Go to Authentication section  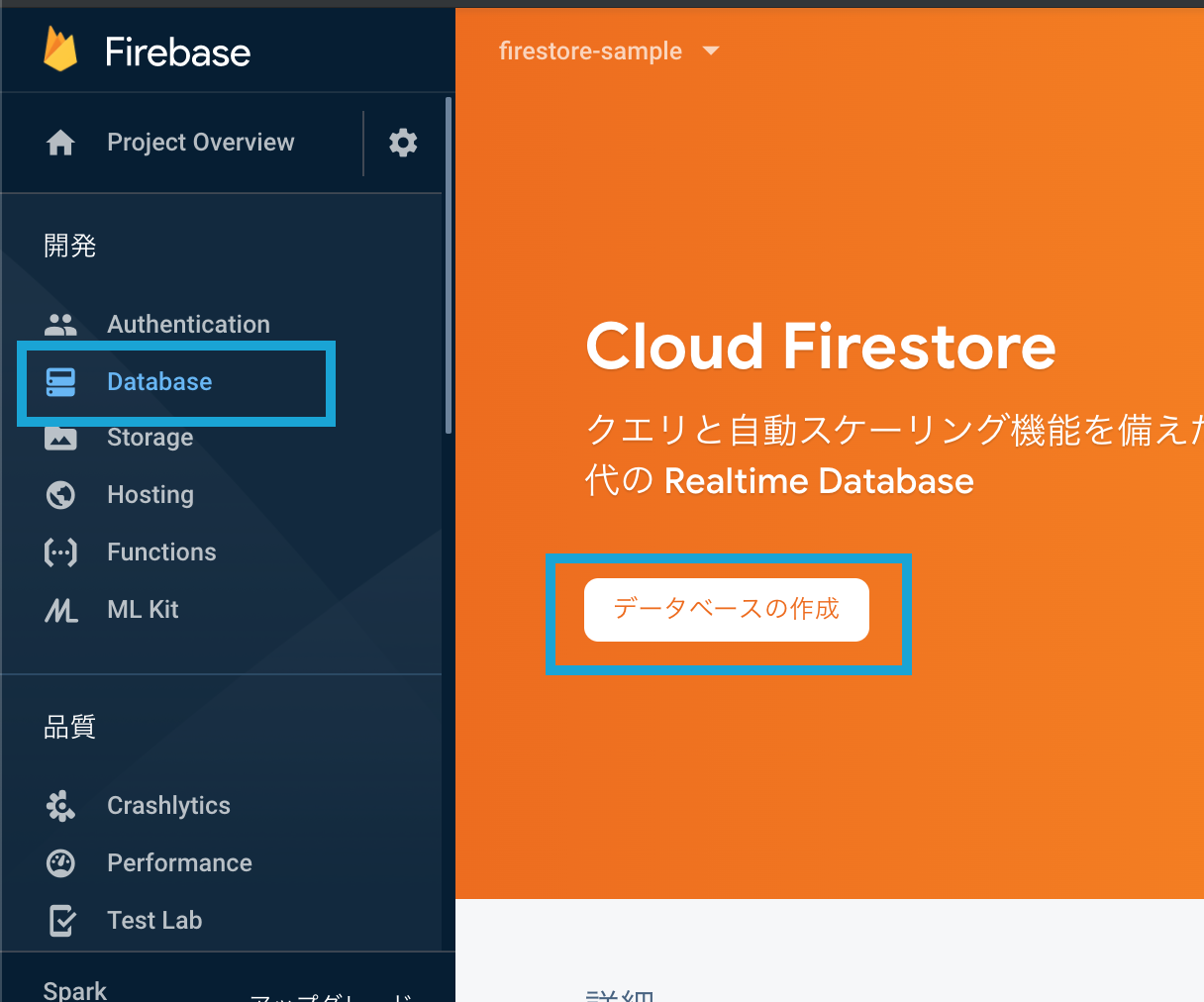tap(188, 325)
